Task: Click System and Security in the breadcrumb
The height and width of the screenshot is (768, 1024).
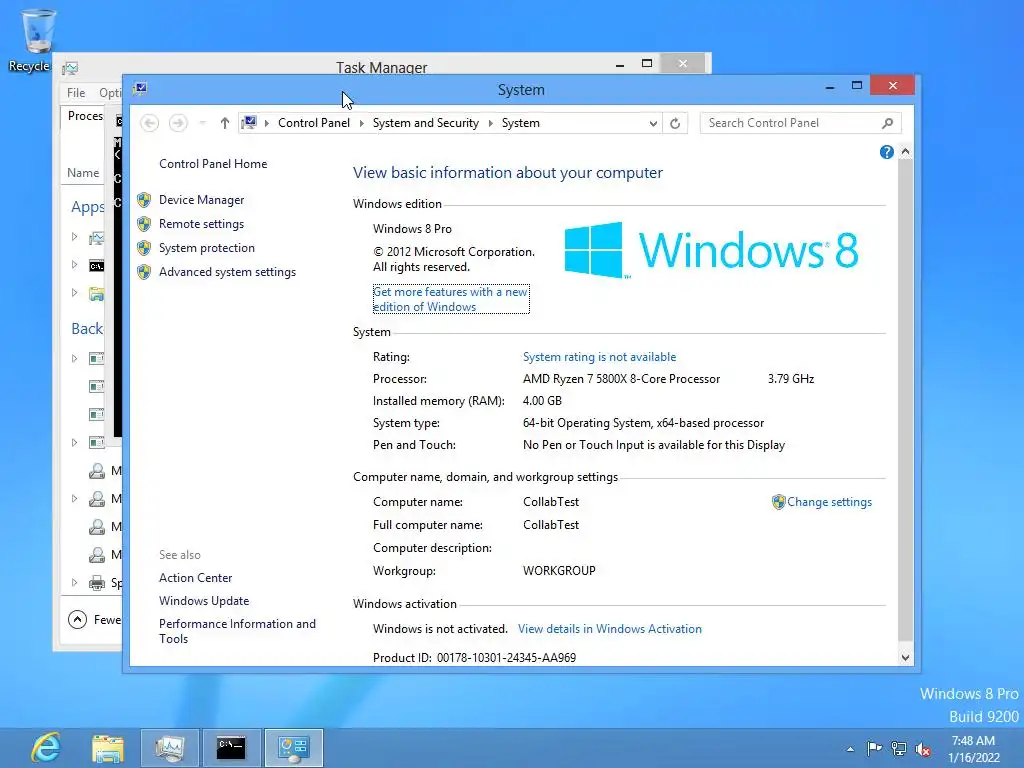Action: [425, 123]
